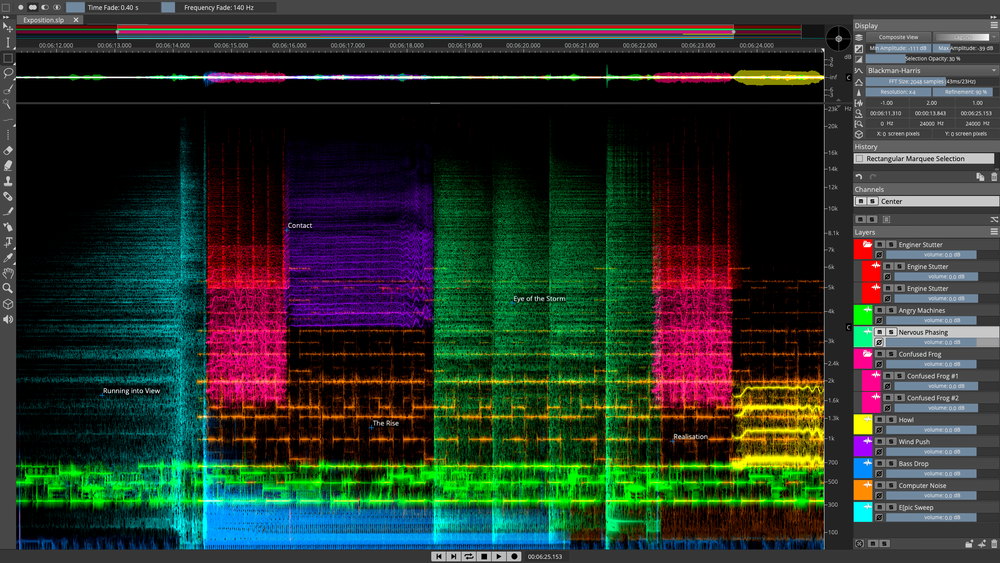
Task: Mute the Nervous Phasing layer
Action: click(879, 332)
